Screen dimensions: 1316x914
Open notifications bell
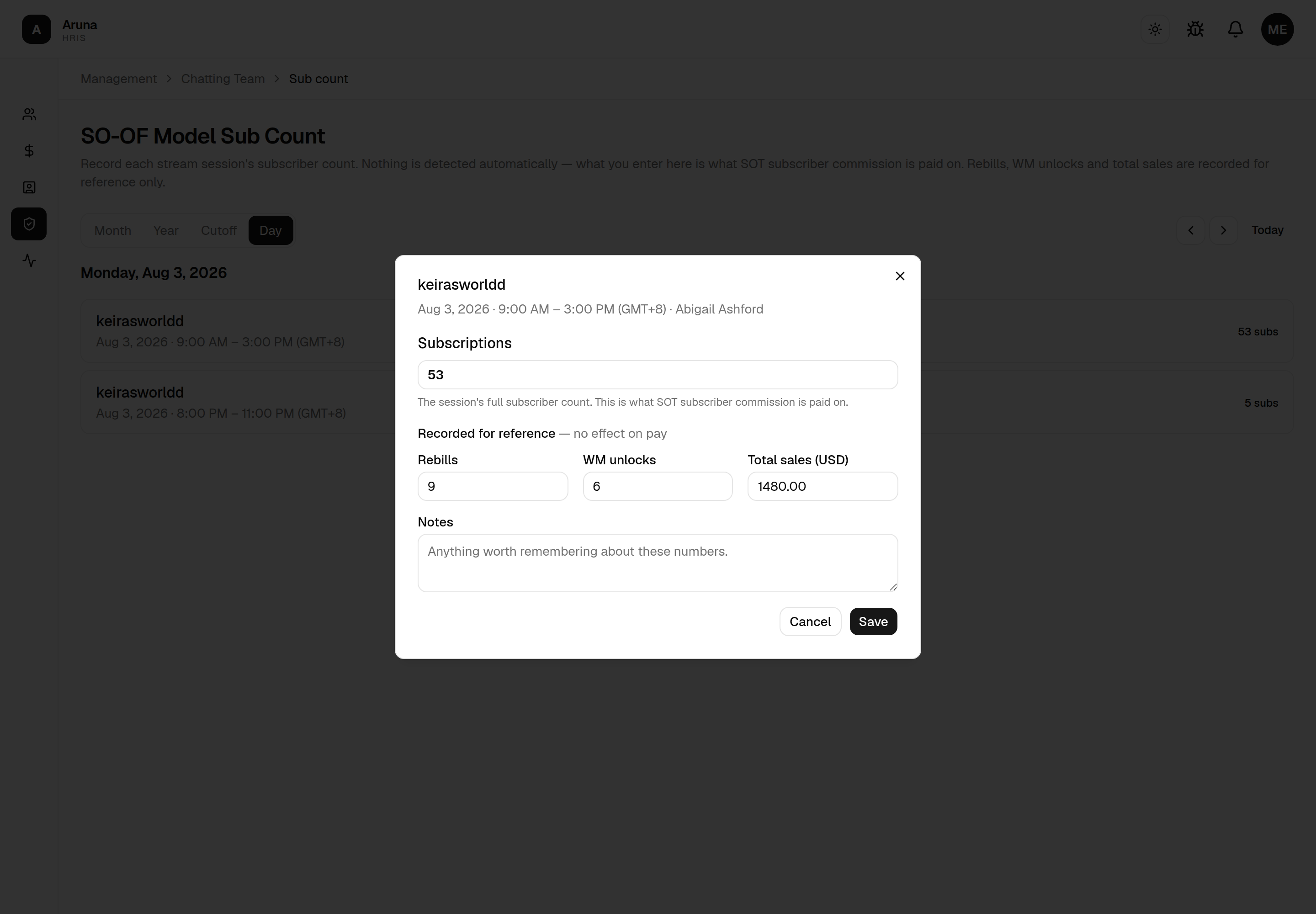tap(1235, 29)
